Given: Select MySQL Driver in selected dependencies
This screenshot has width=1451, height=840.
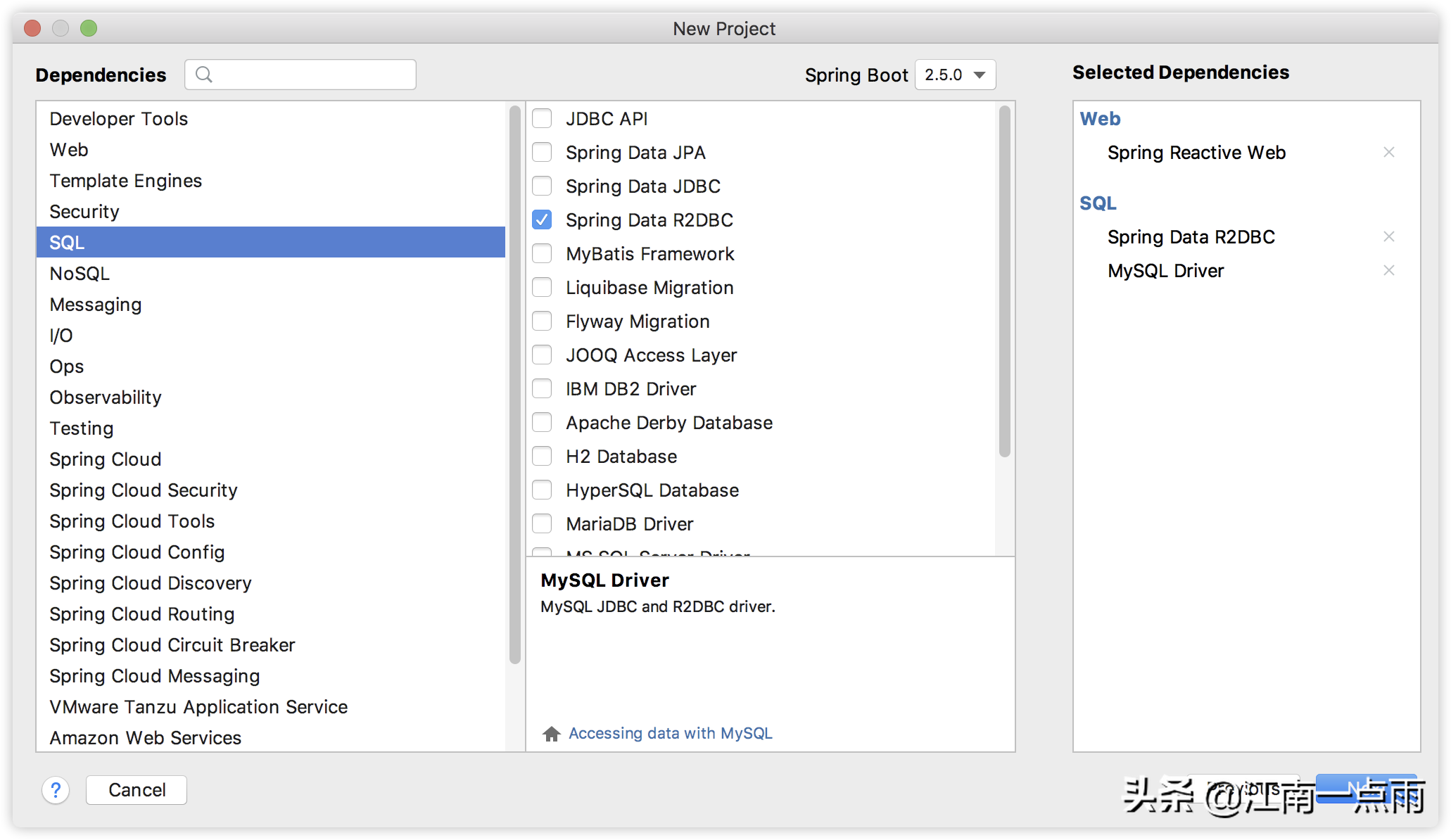Looking at the screenshot, I should coord(1165,270).
